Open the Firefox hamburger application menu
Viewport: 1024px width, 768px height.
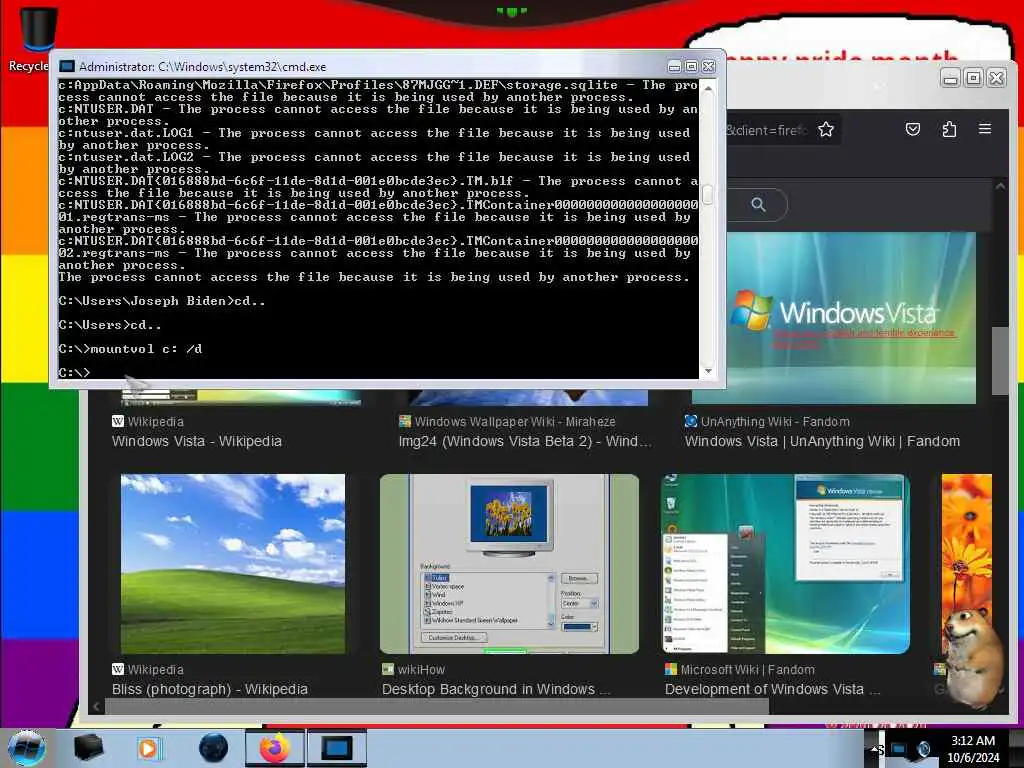click(x=985, y=129)
